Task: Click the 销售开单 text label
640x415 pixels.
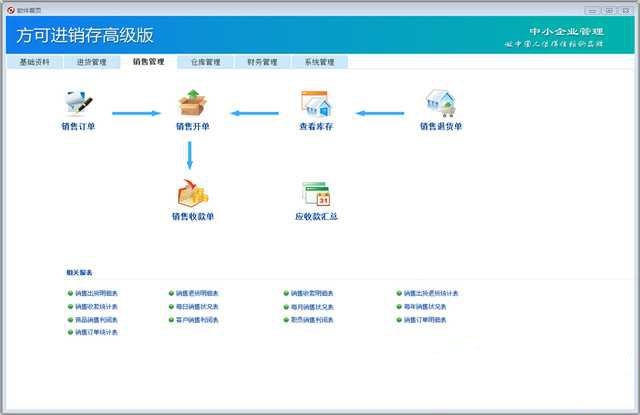Action: click(193, 126)
